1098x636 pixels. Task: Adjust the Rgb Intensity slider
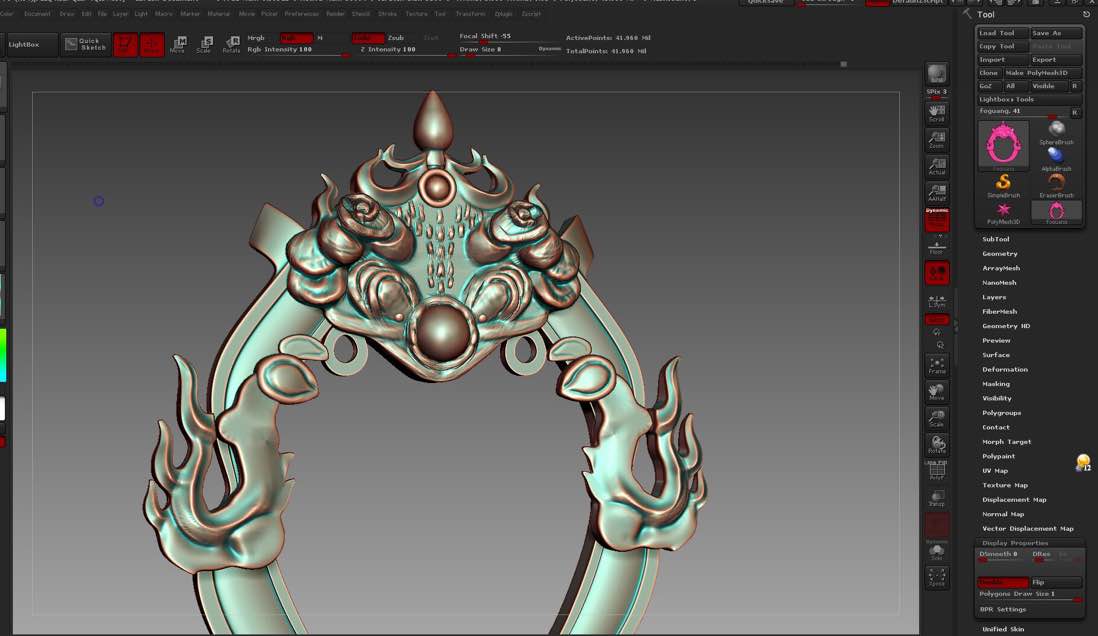298,50
